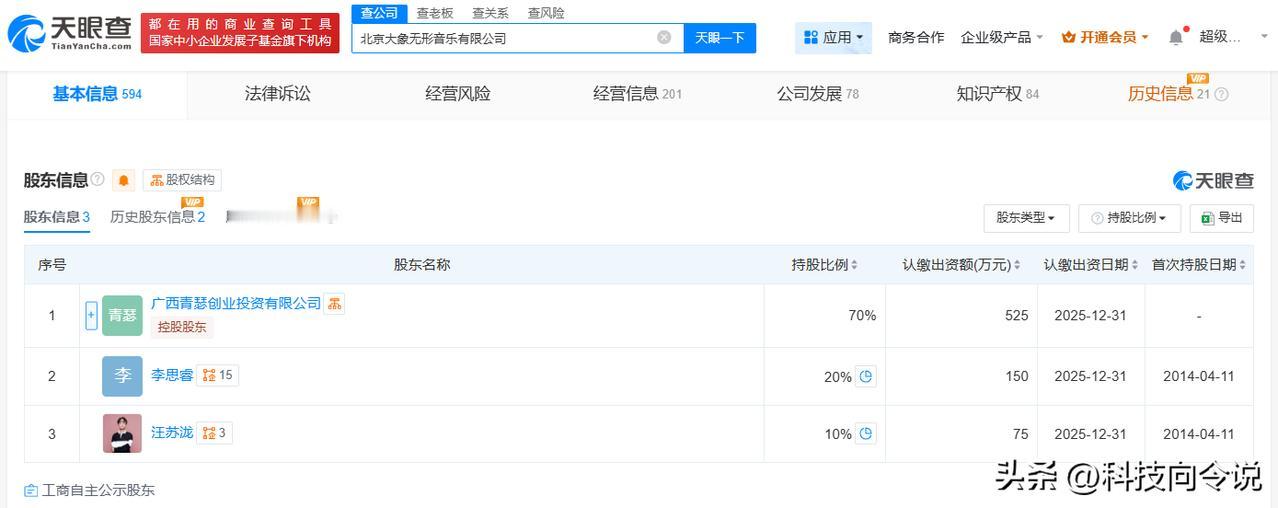Click the red banner 国家中小企业发展子基金旗下机构

240,41
